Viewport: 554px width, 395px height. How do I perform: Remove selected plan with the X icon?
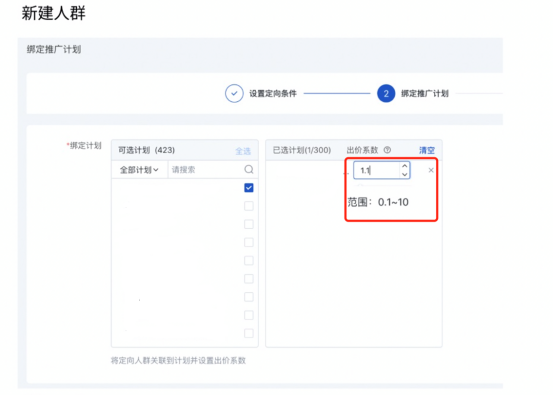coord(431,170)
